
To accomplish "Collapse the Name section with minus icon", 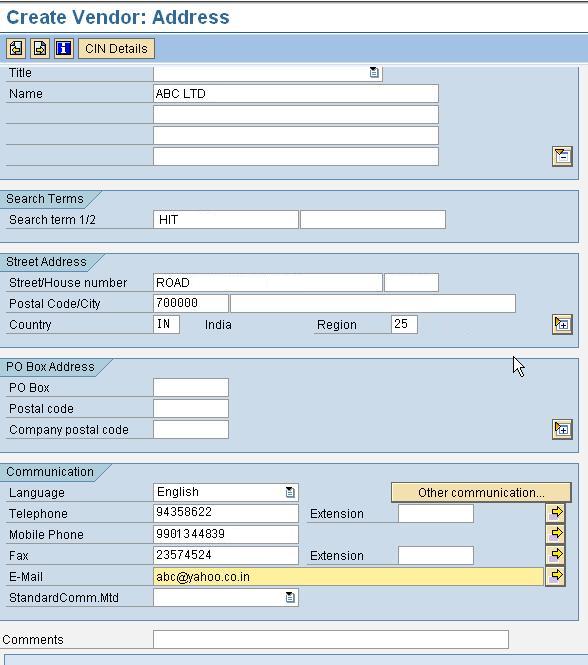I will tap(562, 156).
